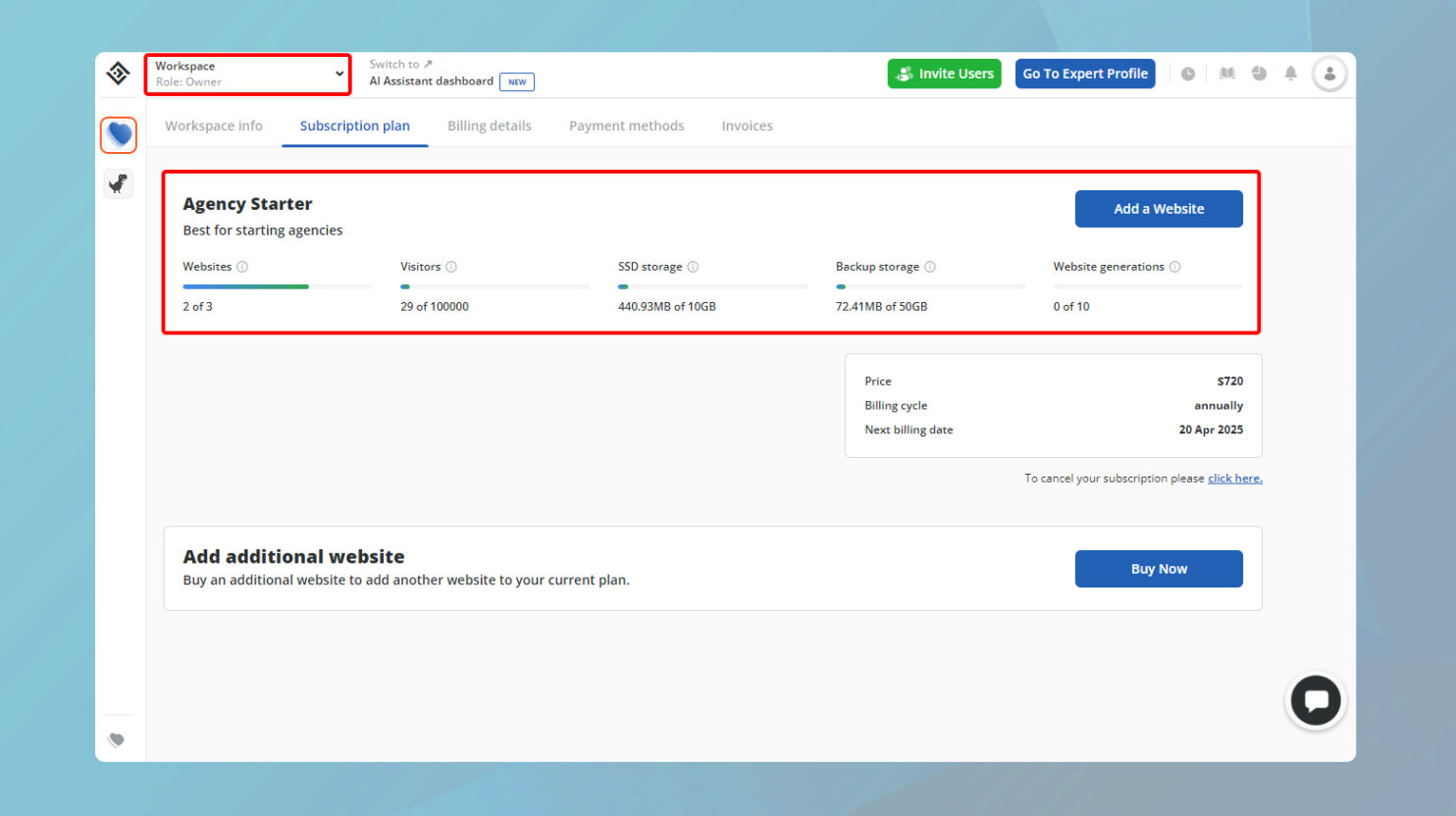Switch to the Billing details tab
This screenshot has height=816, width=1456.
pos(490,126)
